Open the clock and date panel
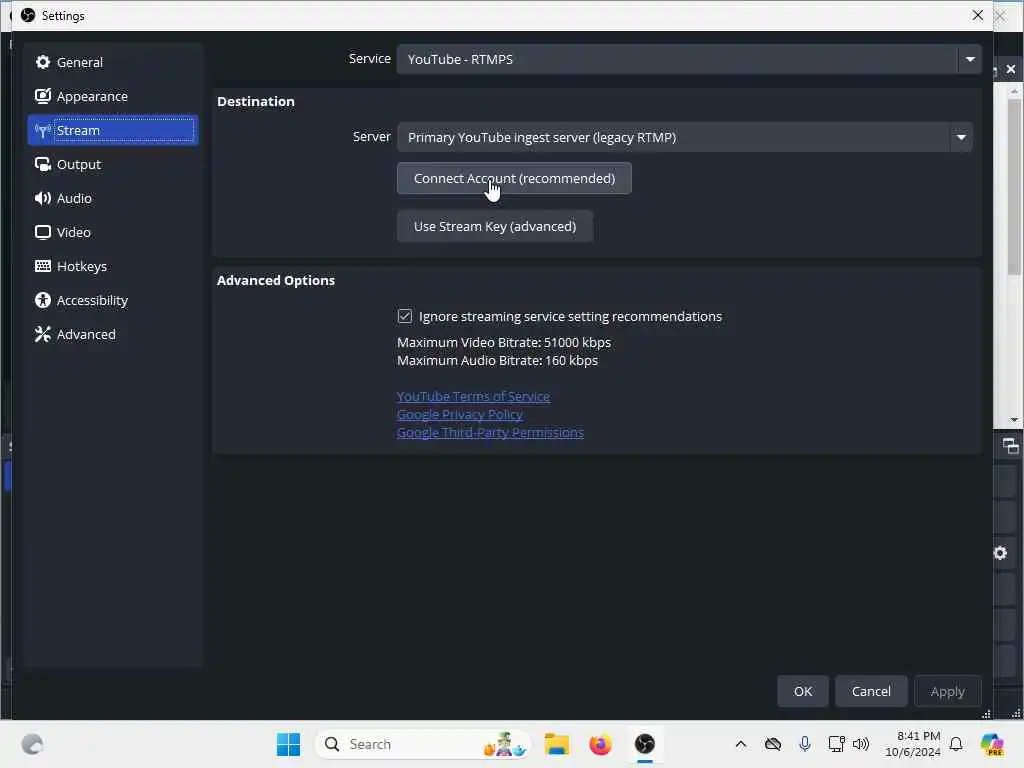The image size is (1024, 768). pyautogui.click(x=912, y=744)
